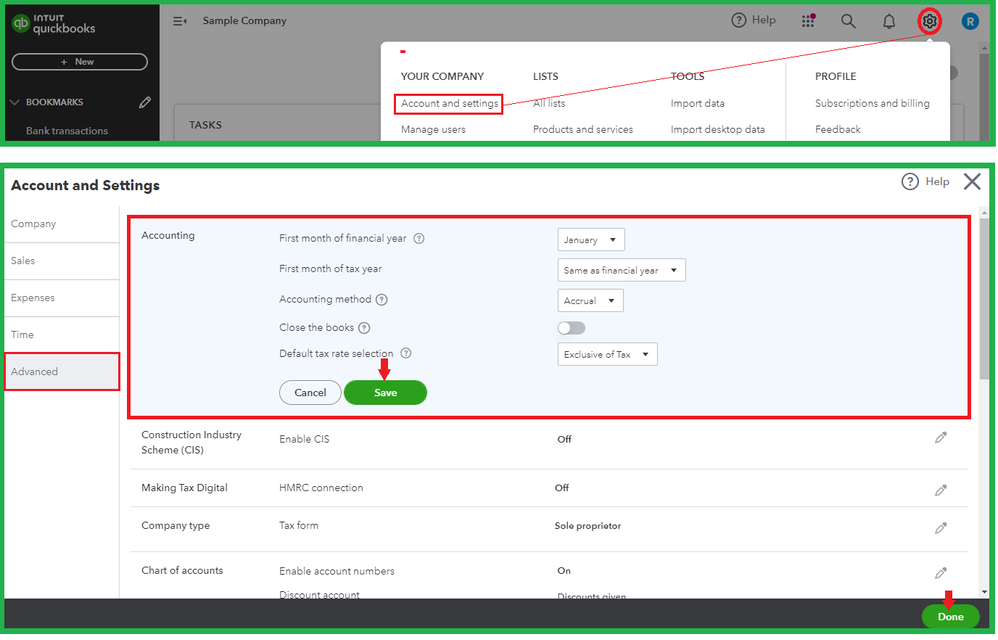Open the apps grid icon
This screenshot has width=998, height=640.
click(808, 21)
